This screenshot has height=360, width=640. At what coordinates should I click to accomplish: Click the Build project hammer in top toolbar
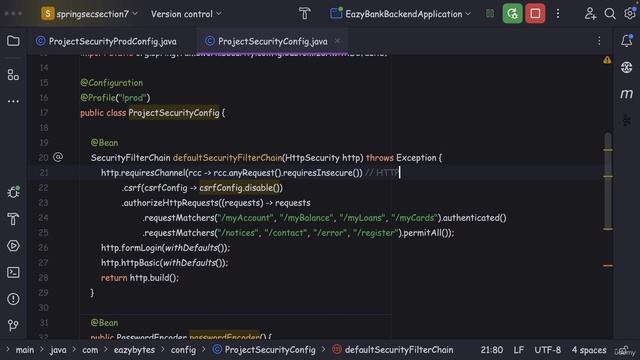pyautogui.click(x=304, y=14)
